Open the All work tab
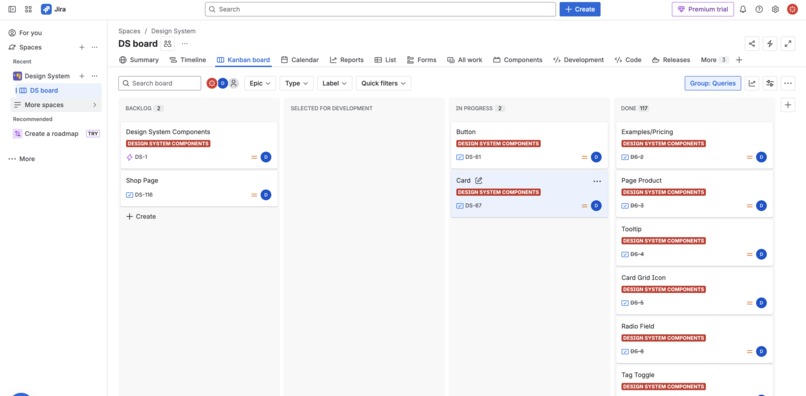Screen dimensions: 806x396 point(465,60)
